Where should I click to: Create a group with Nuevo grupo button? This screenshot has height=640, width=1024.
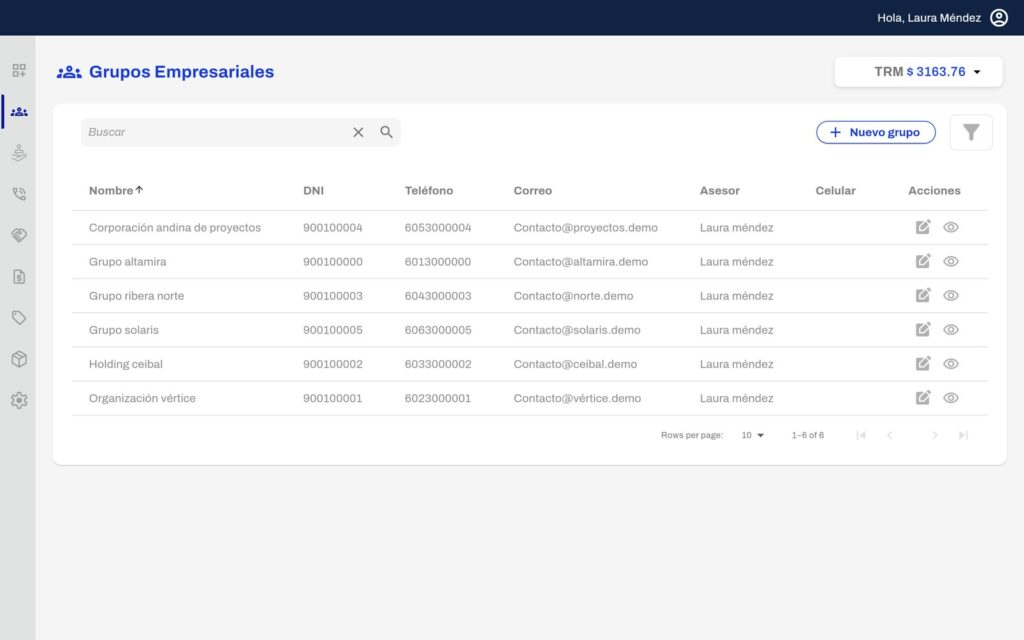pyautogui.click(x=876, y=133)
